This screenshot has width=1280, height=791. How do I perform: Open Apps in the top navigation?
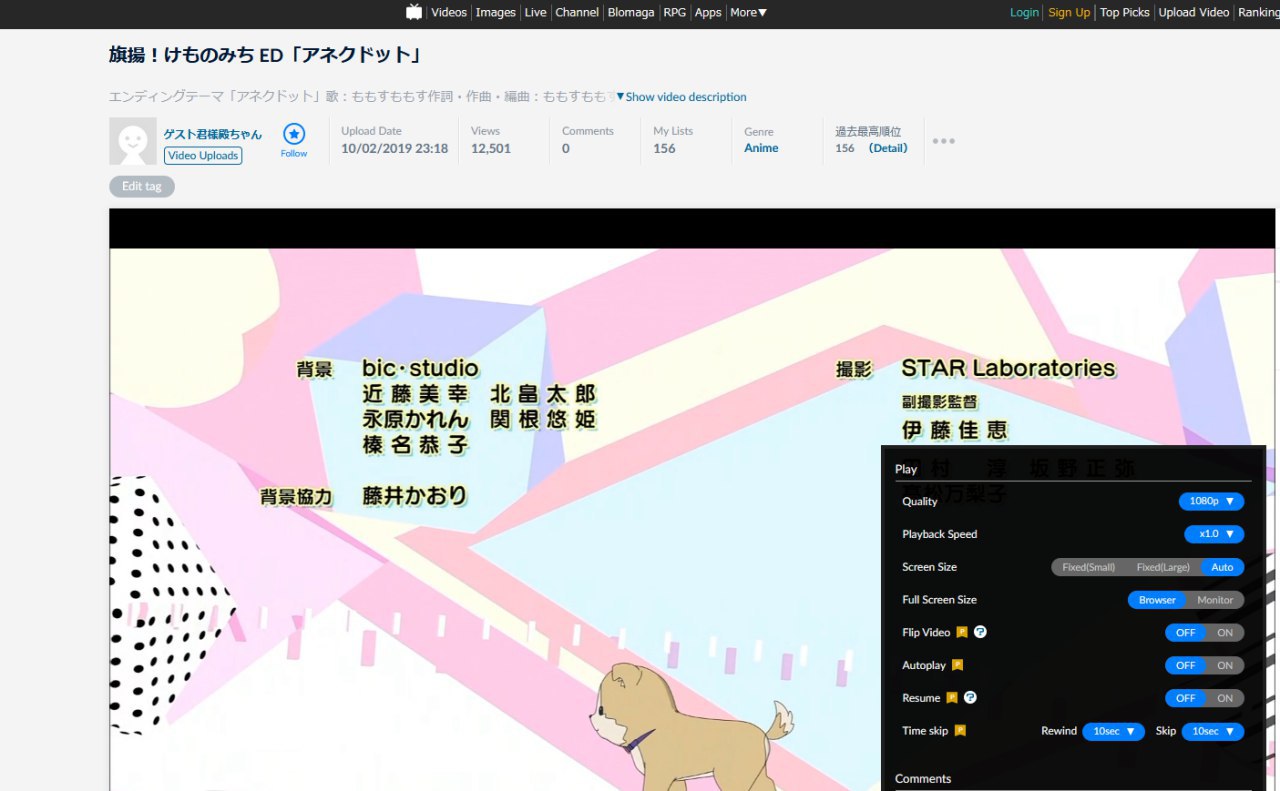(x=708, y=12)
